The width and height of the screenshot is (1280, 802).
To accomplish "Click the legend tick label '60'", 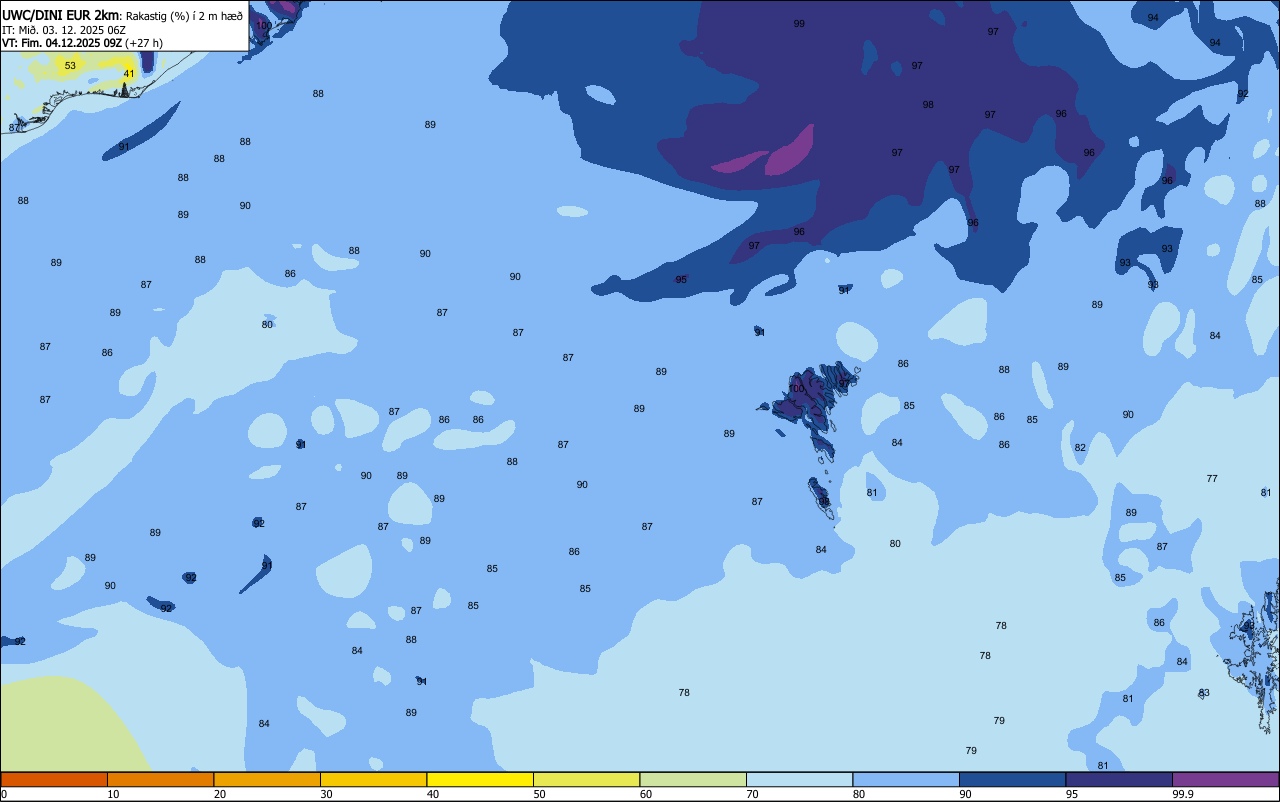I will click(646, 794).
